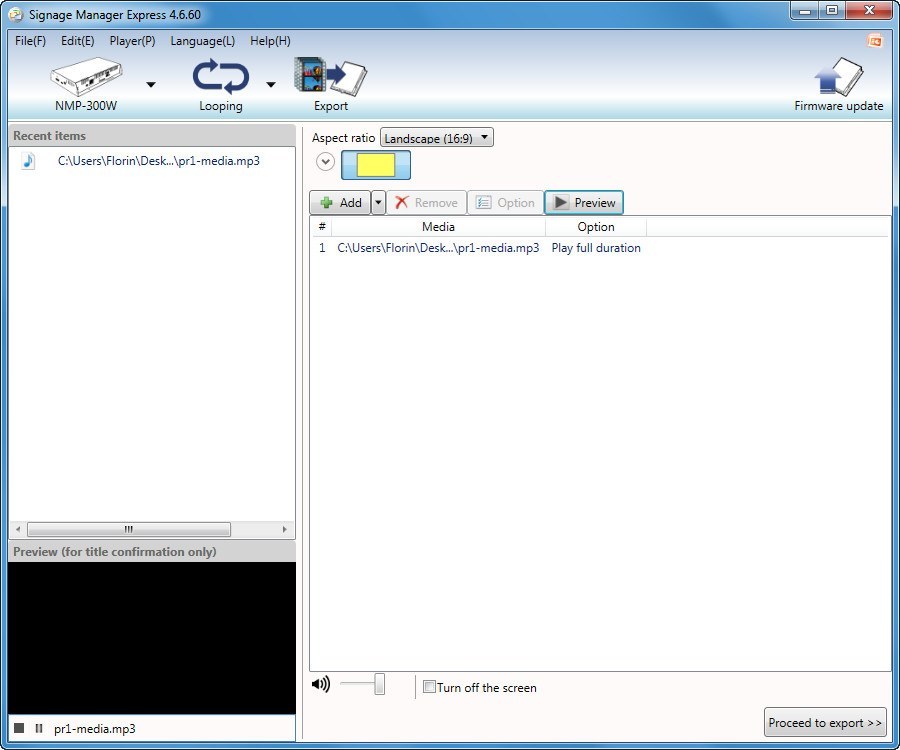Click the Proceed to export button

click(825, 722)
